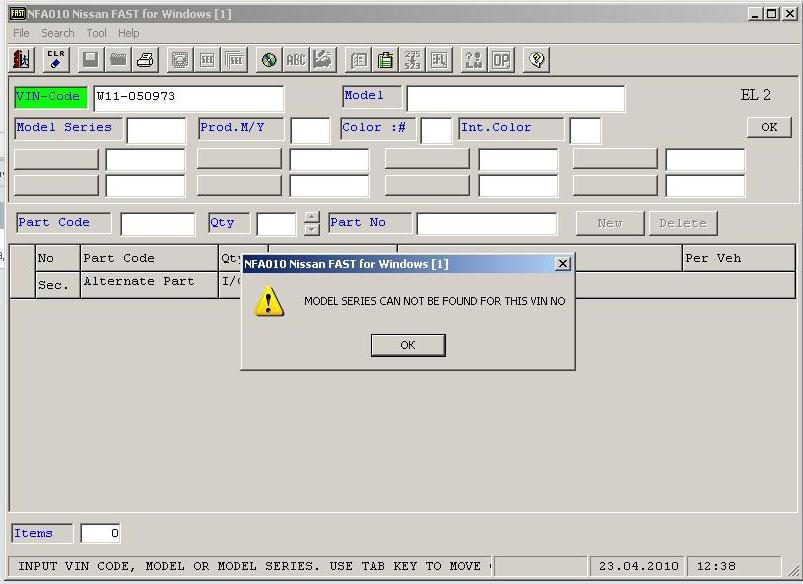The image size is (803, 584).
Task: Click the framed illustration toolbar icon
Action: point(180,60)
